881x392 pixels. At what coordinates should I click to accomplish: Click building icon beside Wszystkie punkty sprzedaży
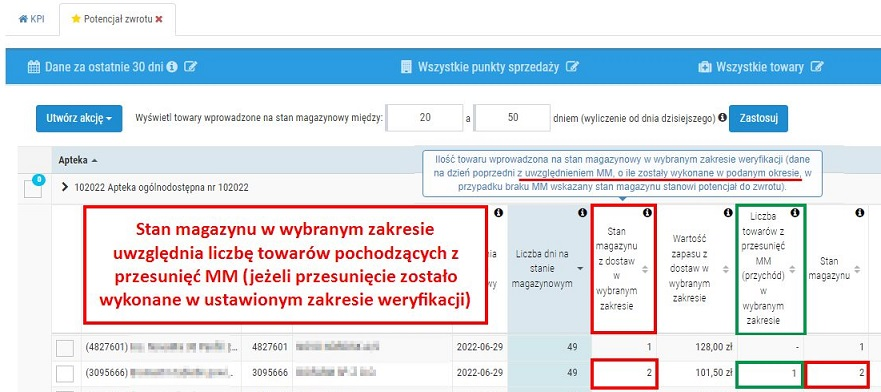406,67
